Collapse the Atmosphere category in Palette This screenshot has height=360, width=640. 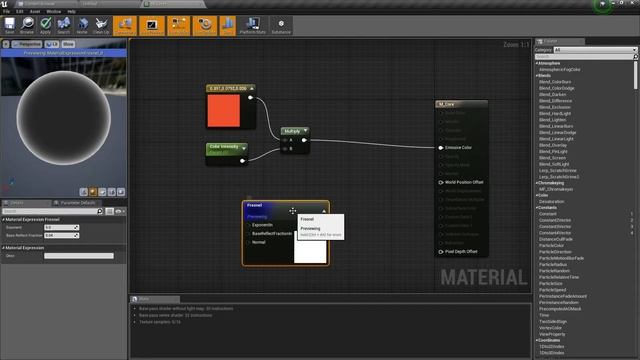(537, 63)
